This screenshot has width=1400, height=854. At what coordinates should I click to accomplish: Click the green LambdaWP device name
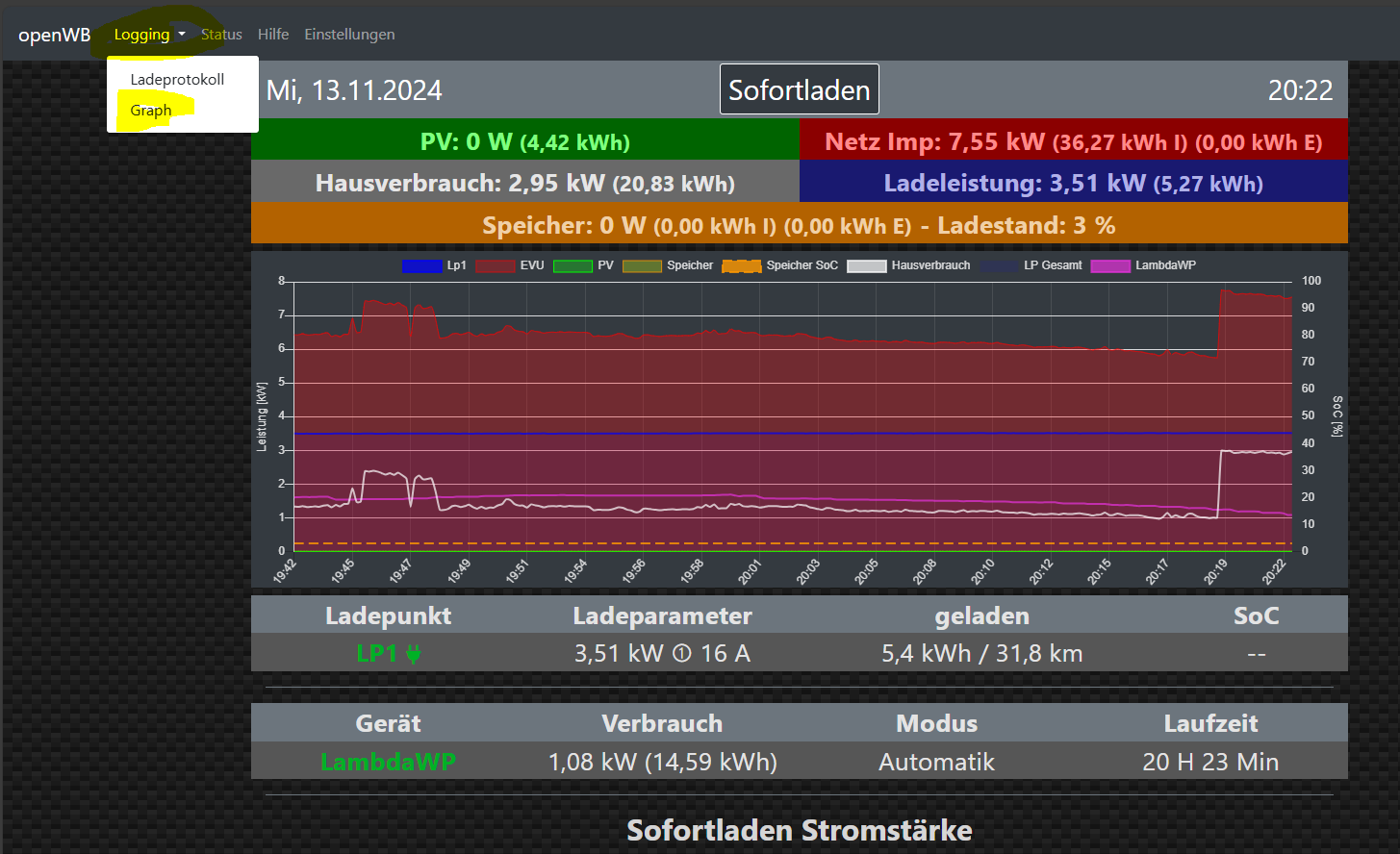pyautogui.click(x=388, y=763)
